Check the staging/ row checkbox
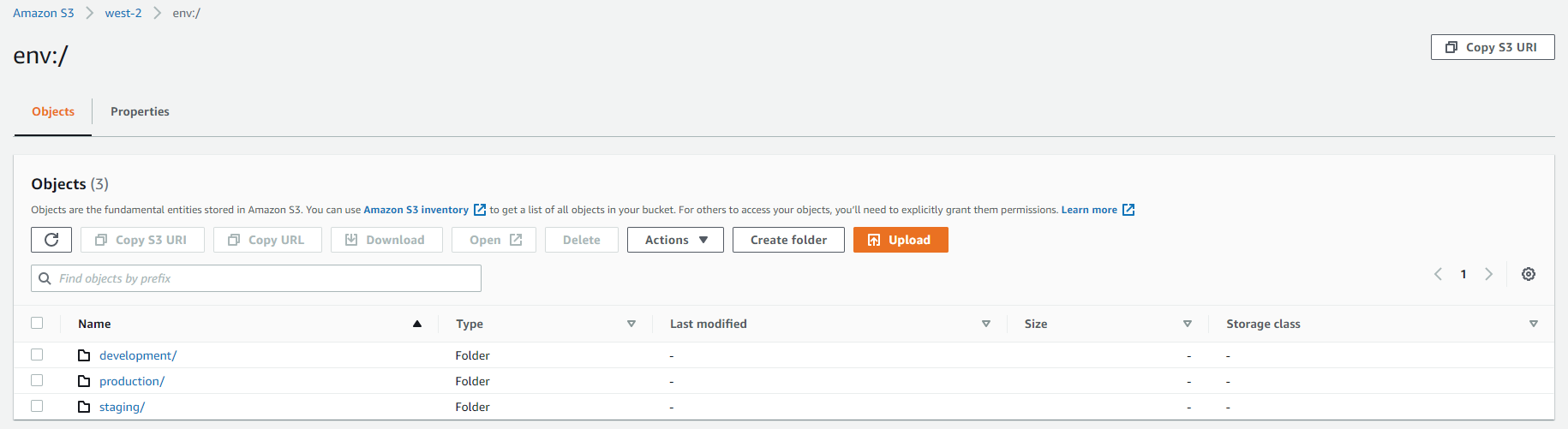This screenshot has height=429, width=1568. [x=37, y=406]
